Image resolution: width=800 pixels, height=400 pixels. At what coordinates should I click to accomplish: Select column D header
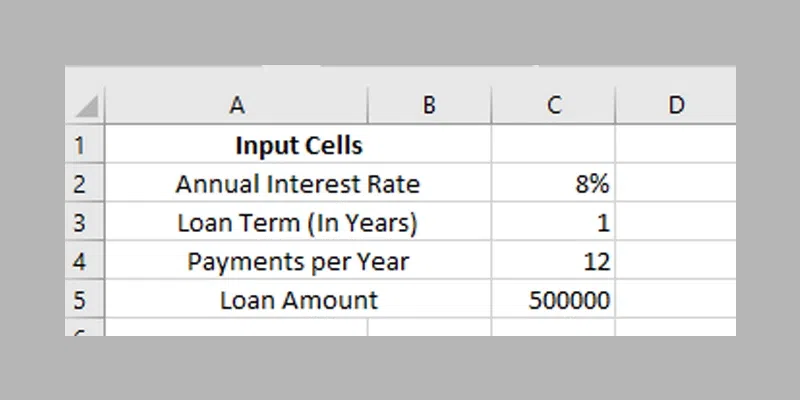tap(676, 104)
